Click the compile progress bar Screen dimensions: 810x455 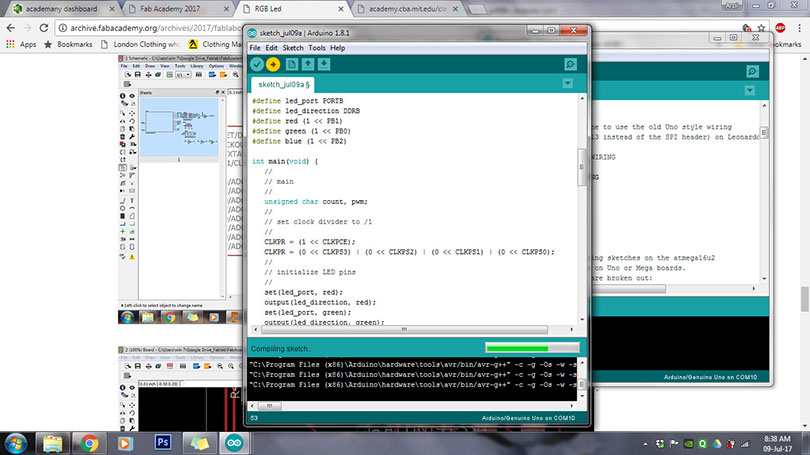coord(532,348)
